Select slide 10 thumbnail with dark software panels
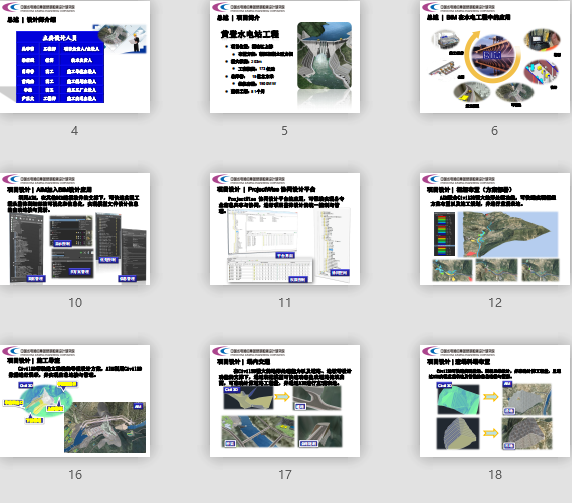The height and width of the screenshot is (503, 572). 75,229
